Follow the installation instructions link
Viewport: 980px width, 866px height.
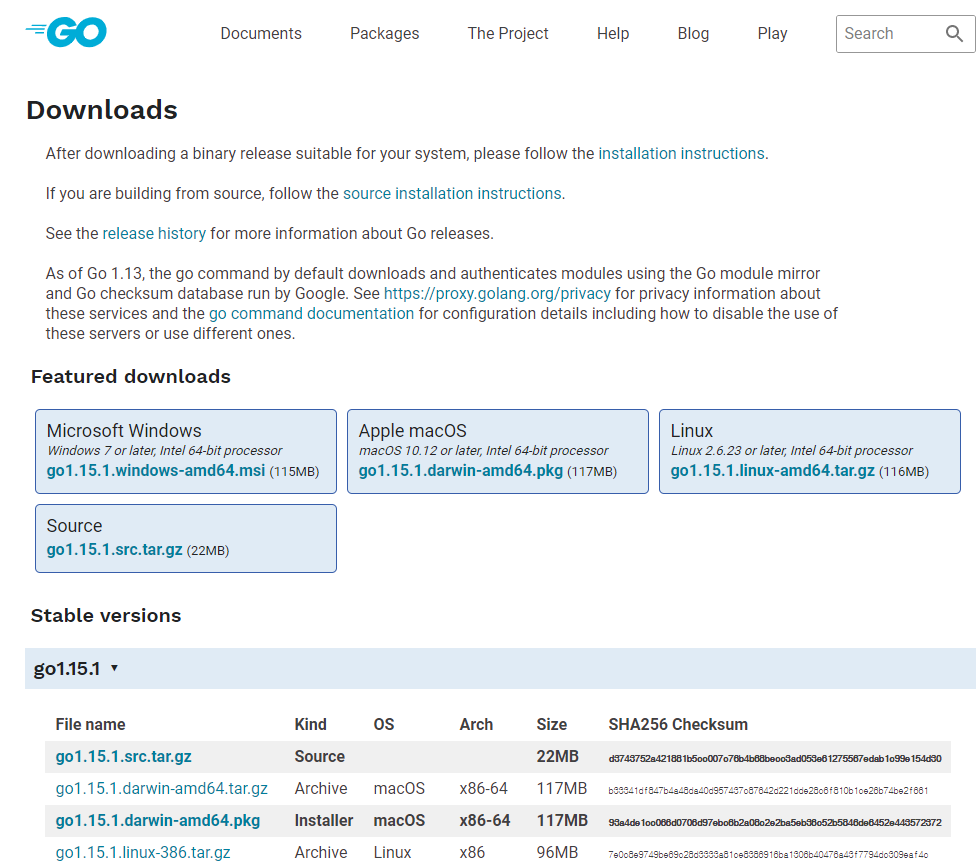click(681, 154)
